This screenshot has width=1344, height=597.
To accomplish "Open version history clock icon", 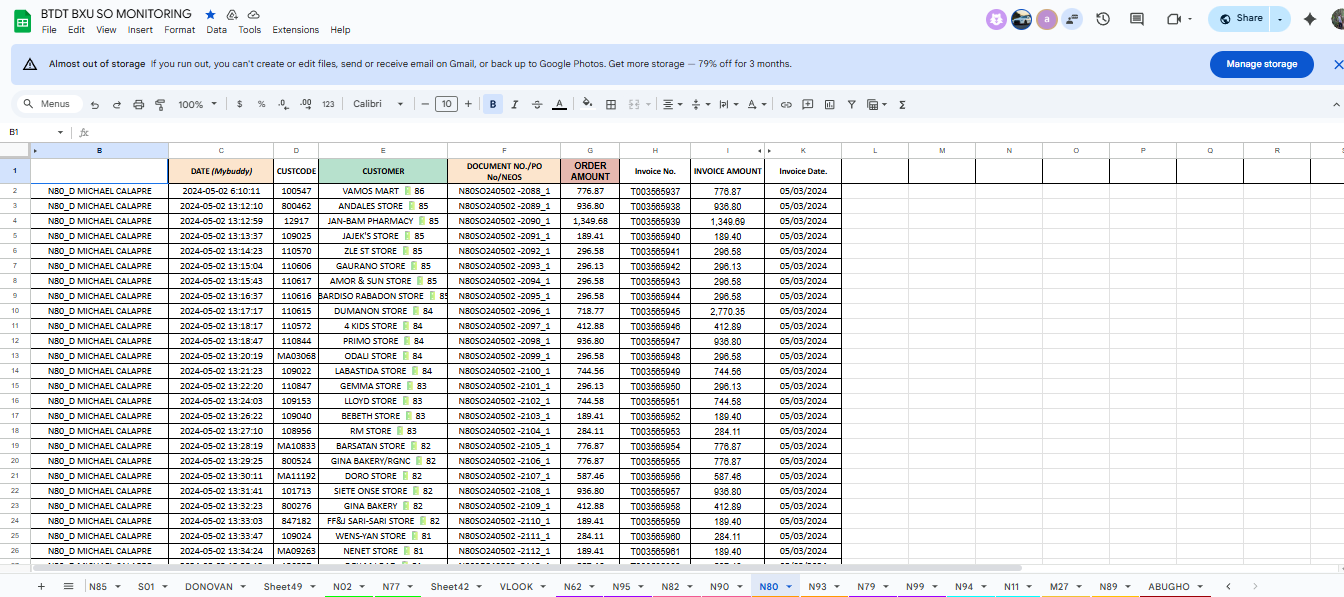I will 1103,19.
